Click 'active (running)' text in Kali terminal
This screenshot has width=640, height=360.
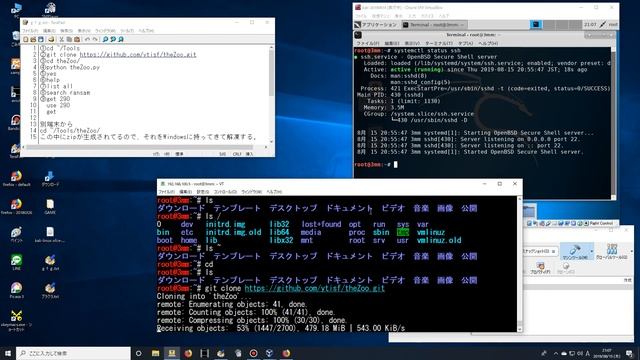(417, 70)
